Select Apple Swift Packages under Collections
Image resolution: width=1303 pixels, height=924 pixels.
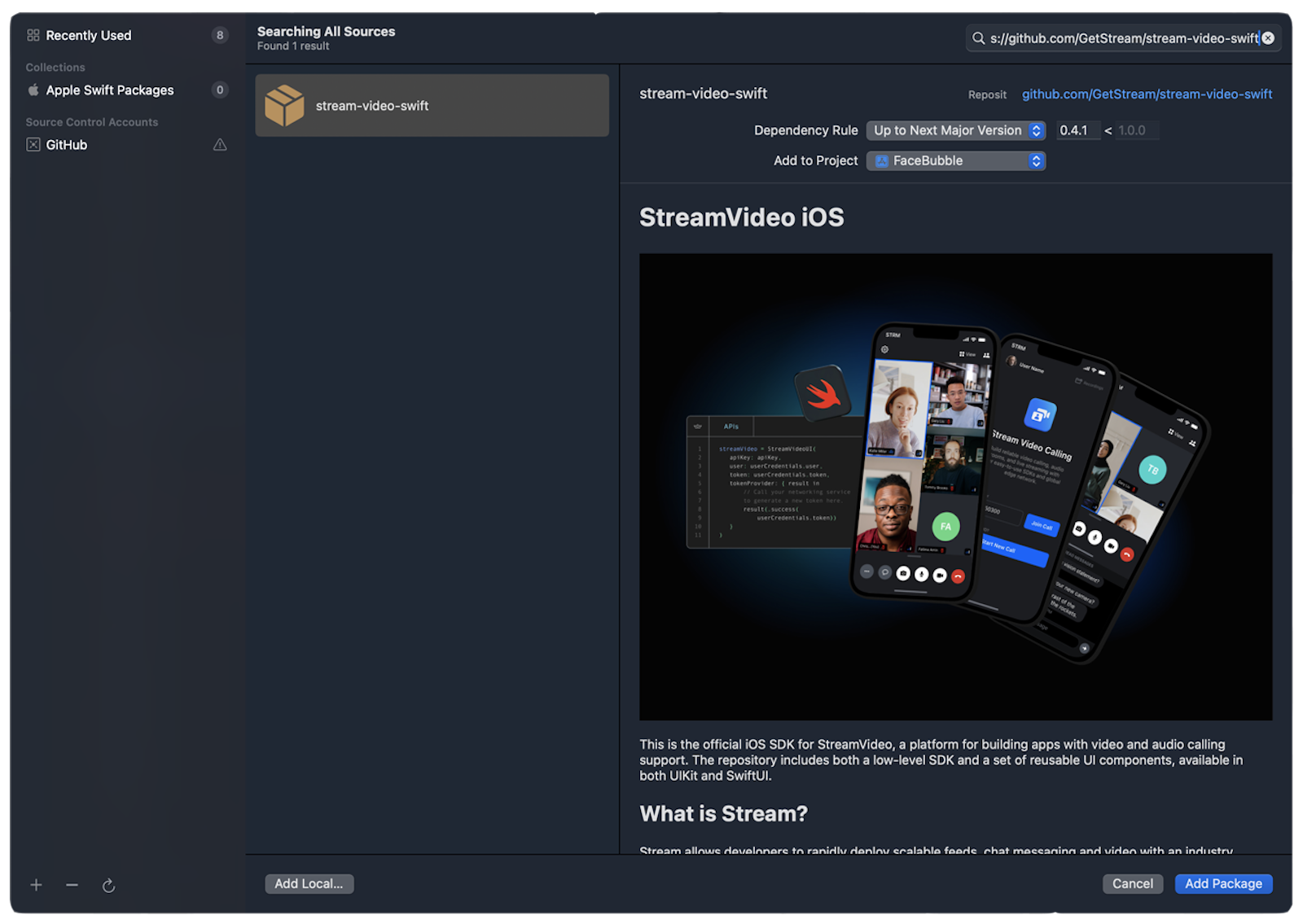tap(111, 90)
